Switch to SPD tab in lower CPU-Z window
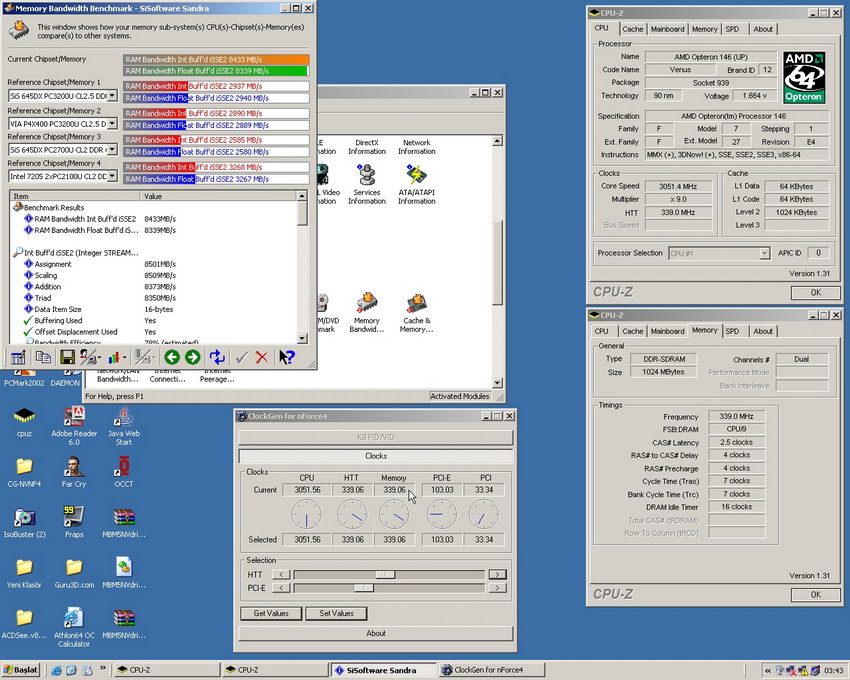Screen dimensions: 850x680 point(732,331)
